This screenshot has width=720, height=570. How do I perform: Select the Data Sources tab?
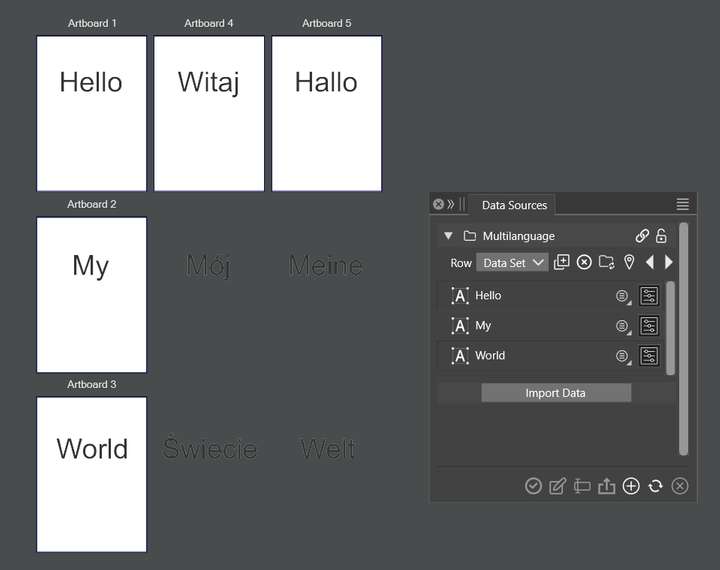(514, 205)
